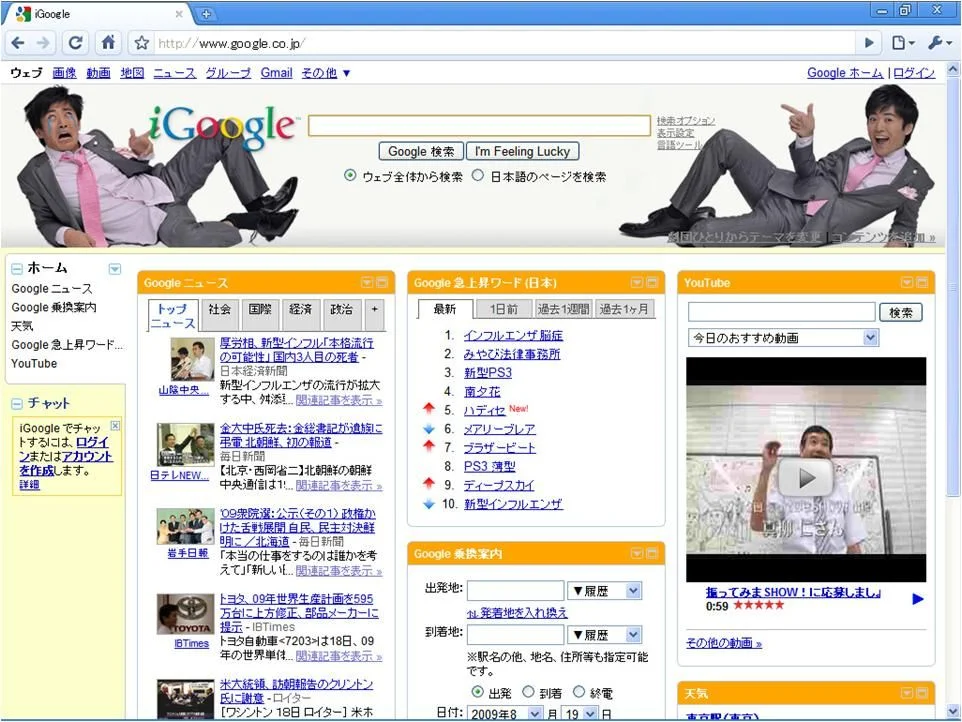Open the Gmail link
The width and height of the screenshot is (962, 722).
pos(276,73)
